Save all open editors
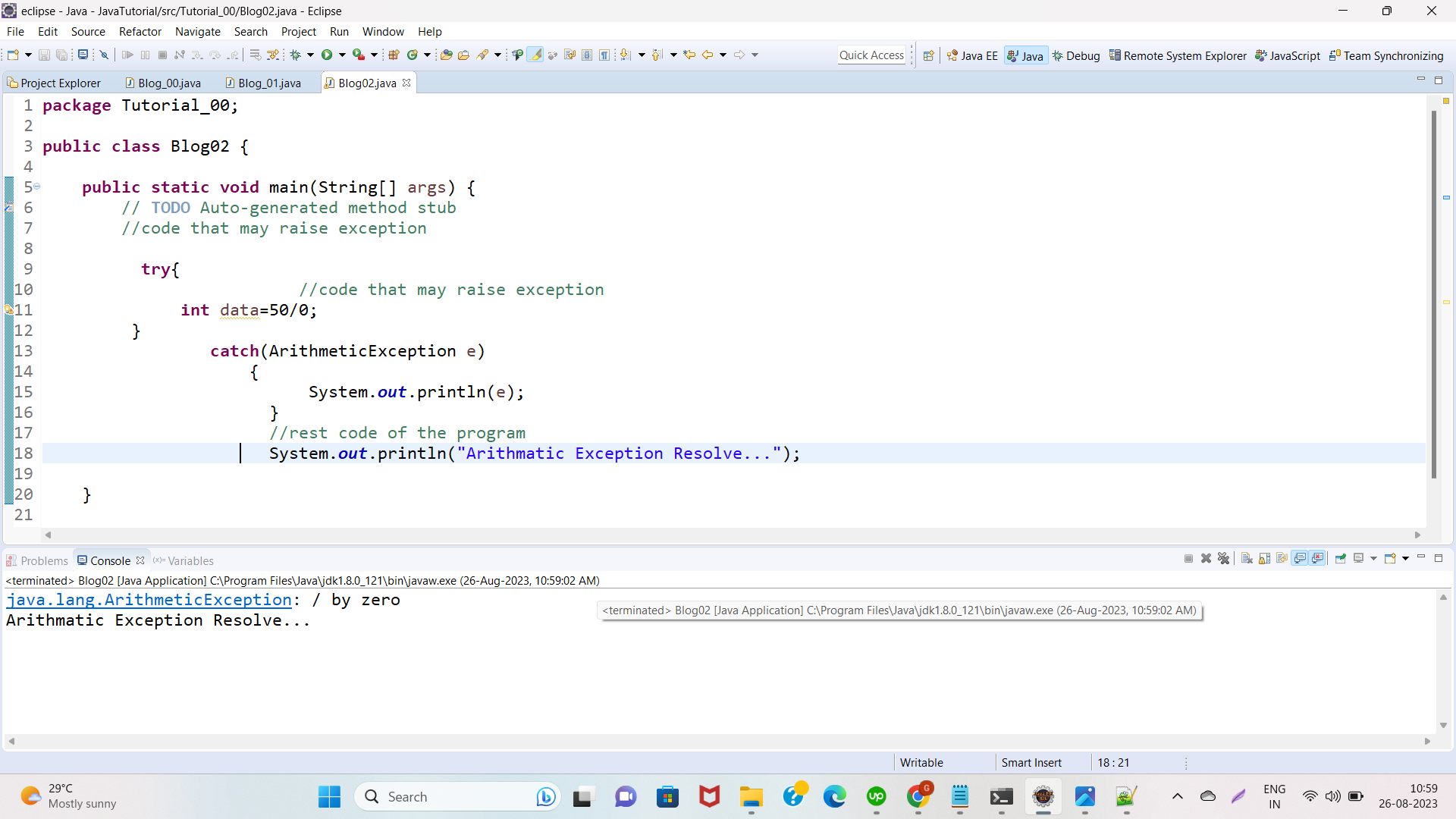The height and width of the screenshot is (819, 1456). [x=62, y=54]
